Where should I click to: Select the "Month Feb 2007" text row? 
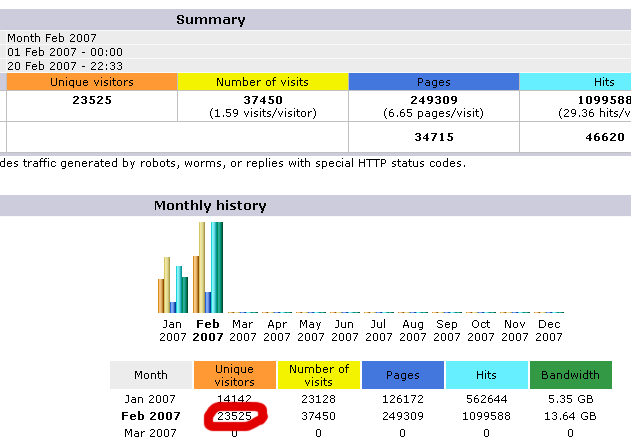pyautogui.click(x=52, y=38)
